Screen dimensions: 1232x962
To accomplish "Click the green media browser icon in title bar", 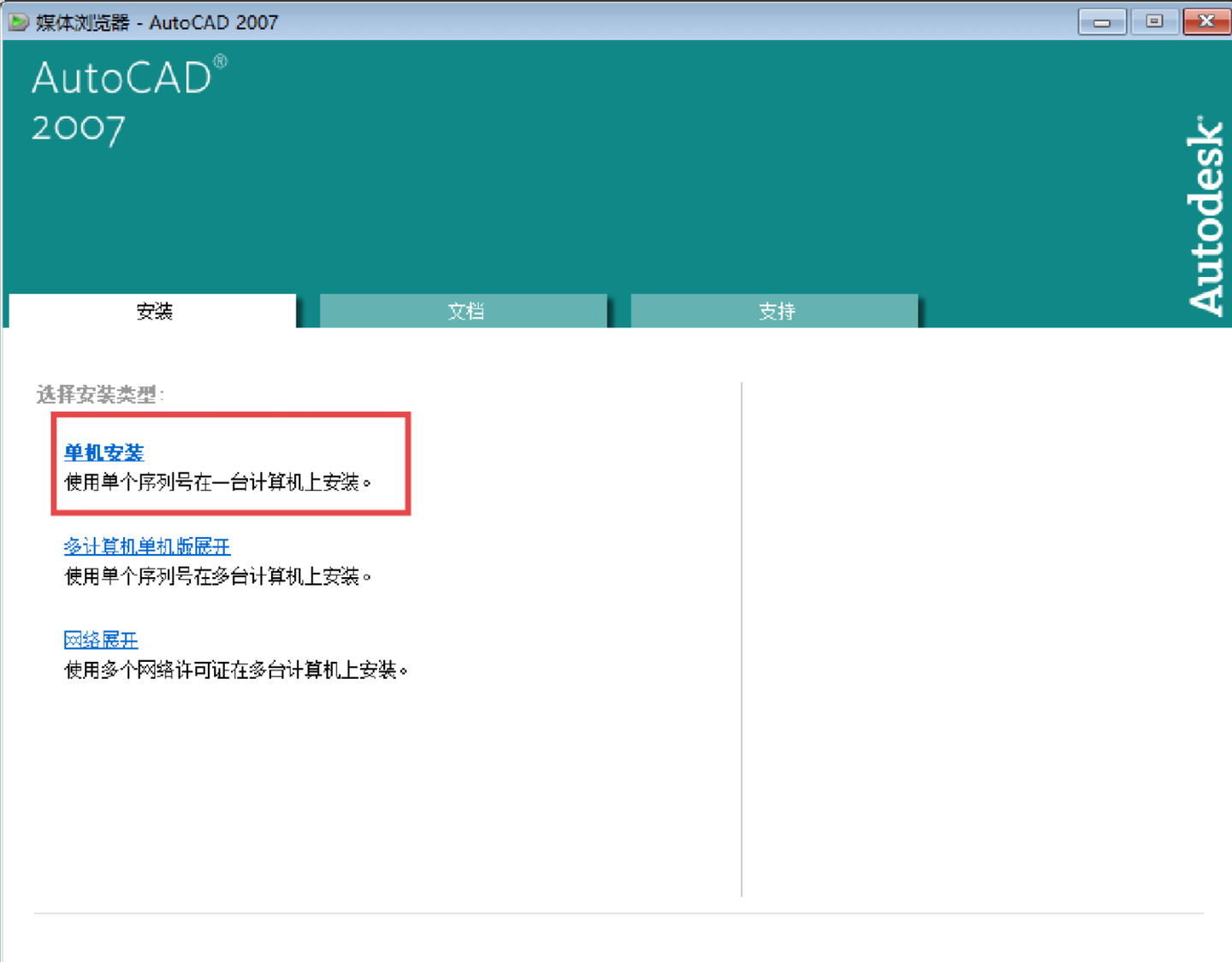I will click(18, 21).
